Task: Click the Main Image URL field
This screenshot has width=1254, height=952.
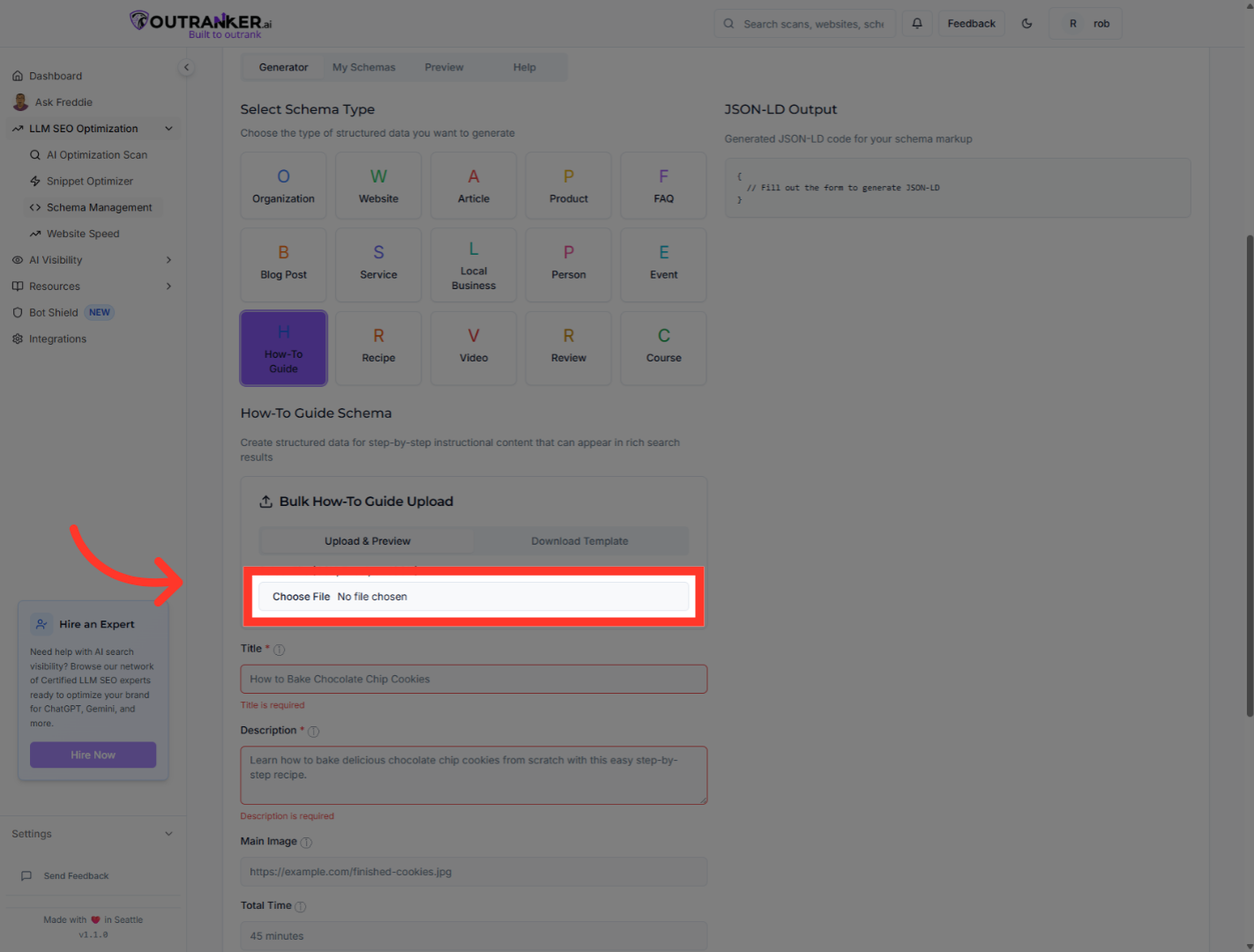Action: click(474, 872)
